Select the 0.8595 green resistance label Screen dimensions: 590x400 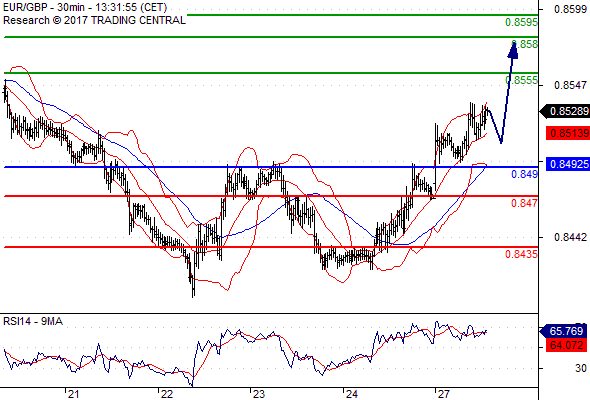coord(521,22)
